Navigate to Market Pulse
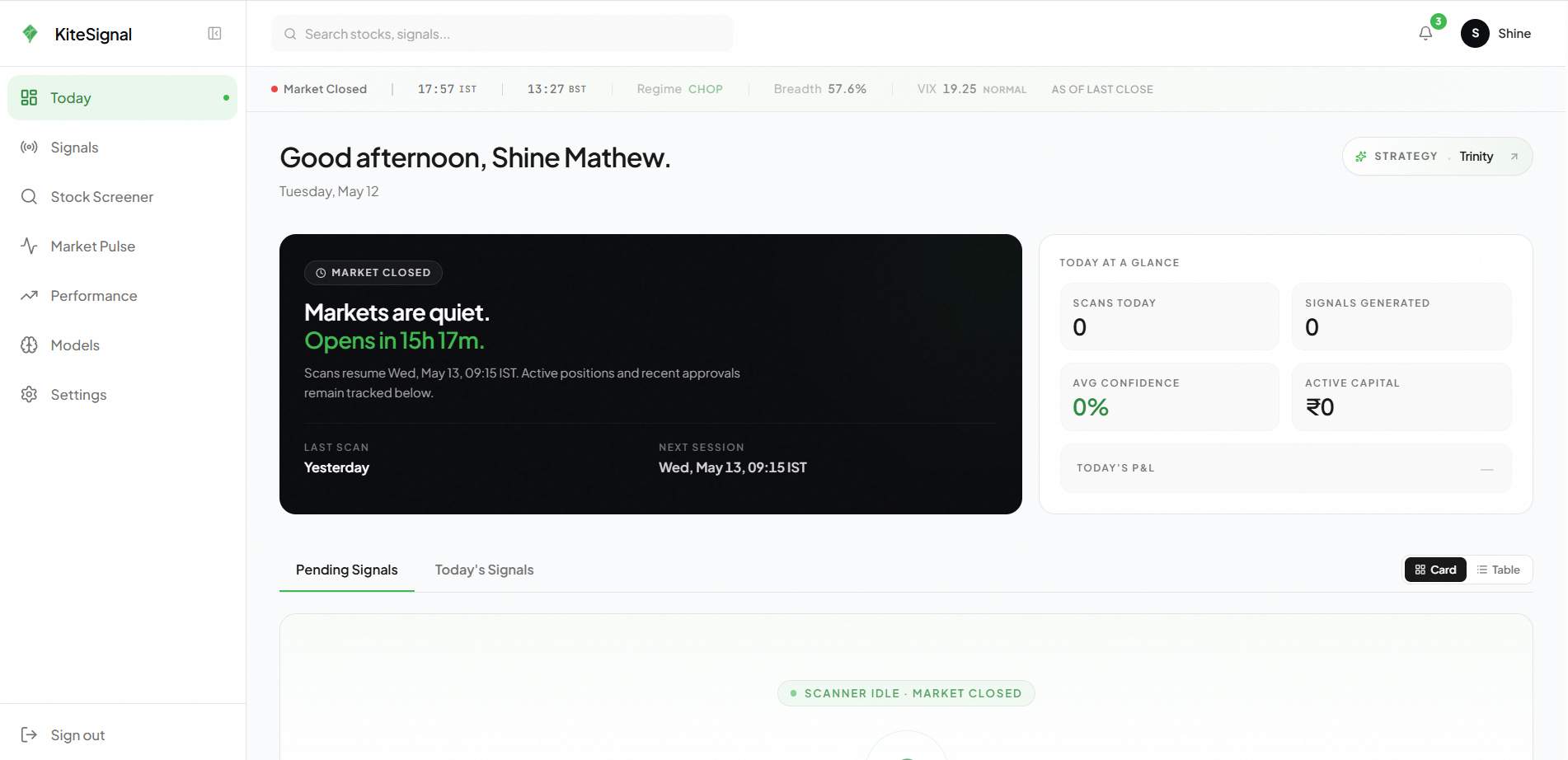The width and height of the screenshot is (1568, 760). 122,246
